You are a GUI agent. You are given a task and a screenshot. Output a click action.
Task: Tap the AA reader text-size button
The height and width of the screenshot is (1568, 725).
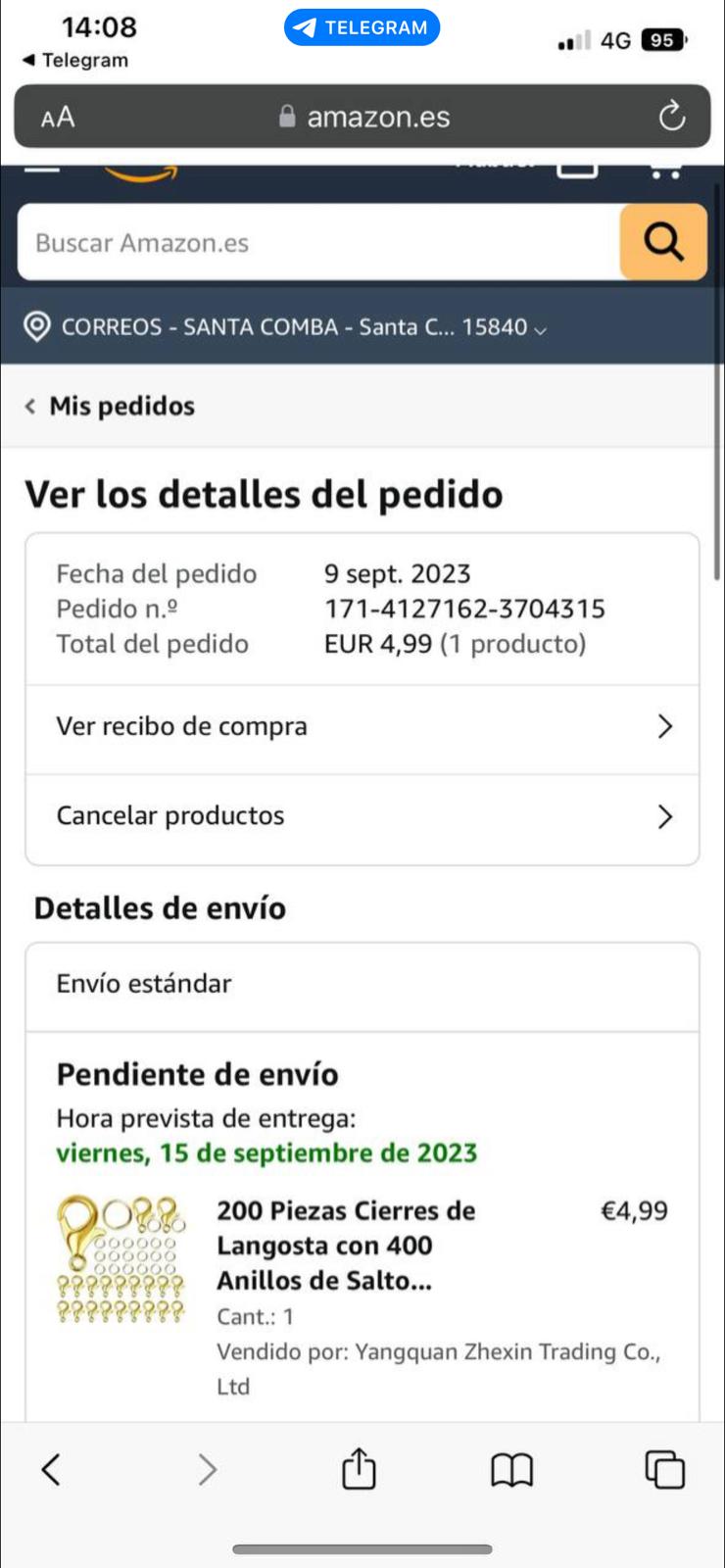[x=58, y=118]
